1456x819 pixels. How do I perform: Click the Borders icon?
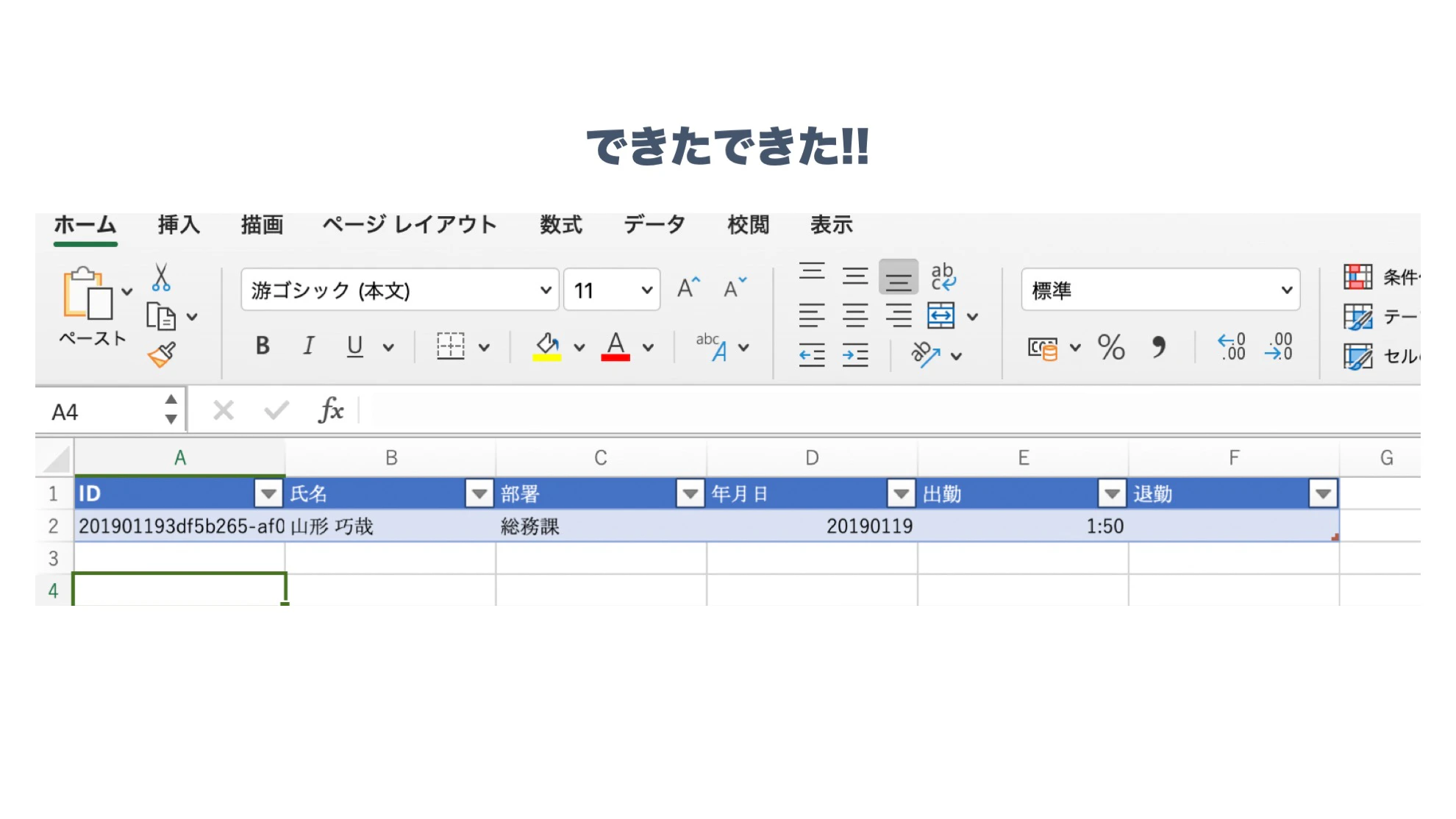[x=450, y=346]
